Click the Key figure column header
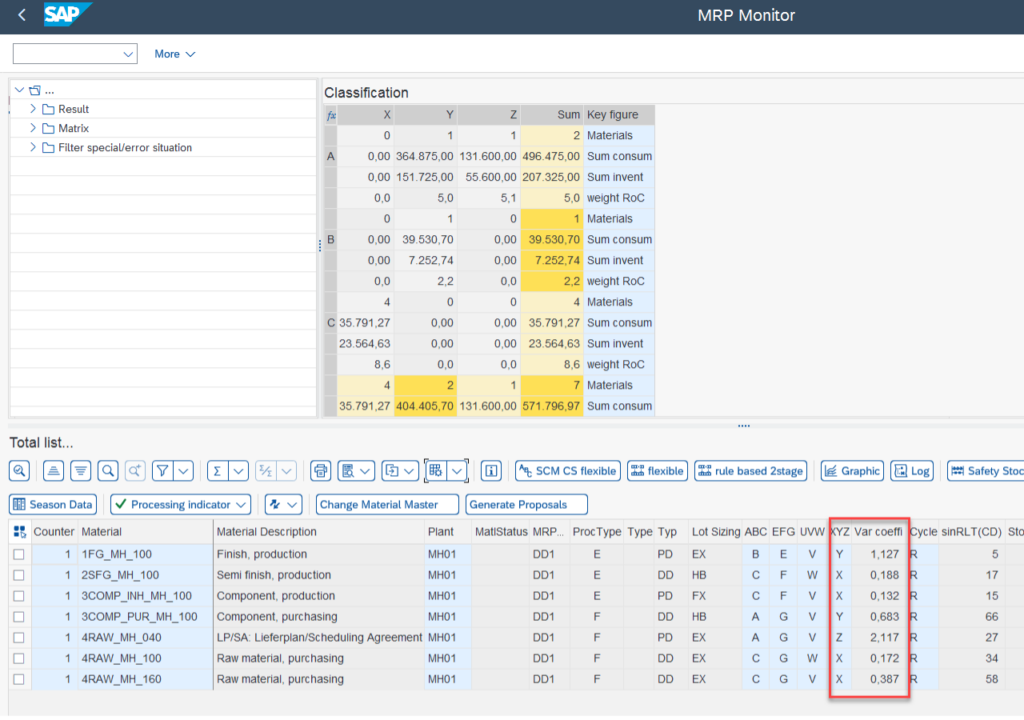The width and height of the screenshot is (1024, 720). pyautogui.click(x=618, y=115)
